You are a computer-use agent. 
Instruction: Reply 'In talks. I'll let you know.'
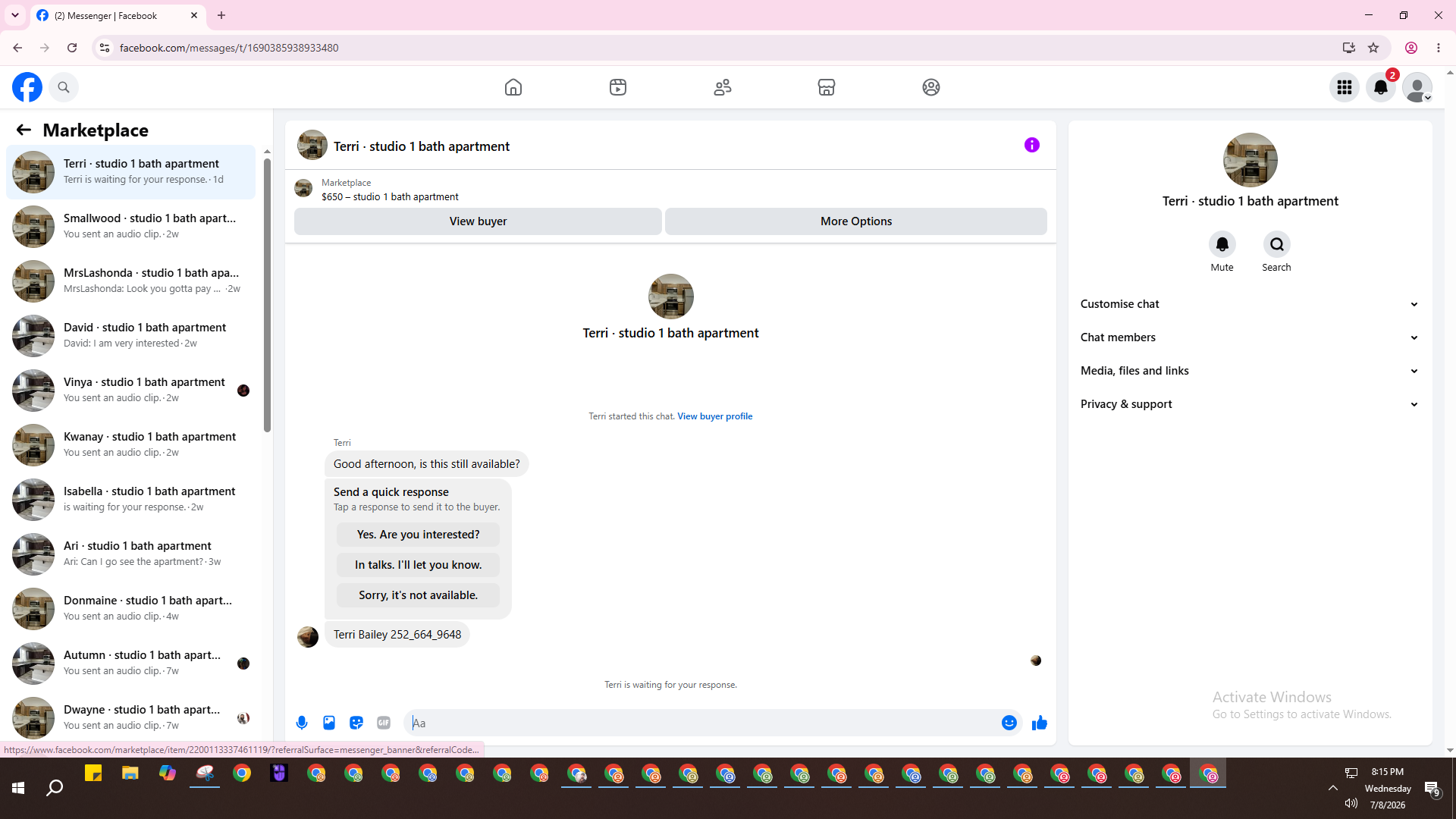(x=419, y=565)
